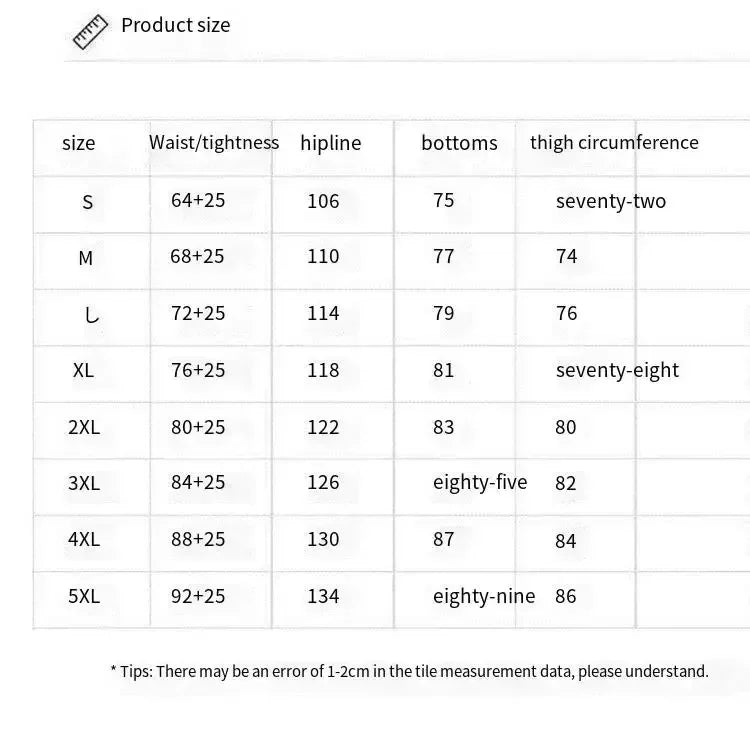Screen dimensions: 750x738
Task: Select the size column header
Action: (78, 143)
